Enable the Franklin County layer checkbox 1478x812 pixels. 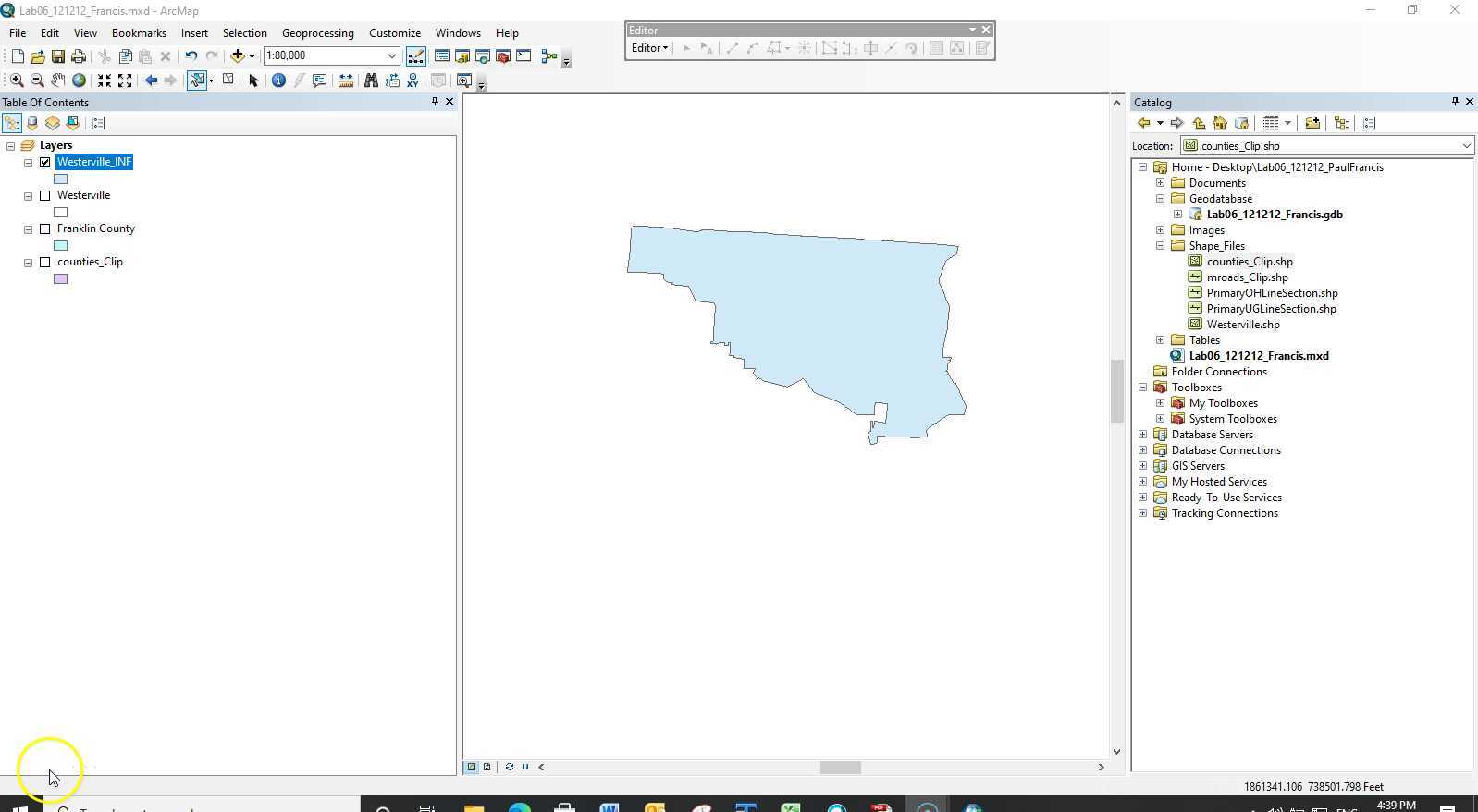(x=44, y=228)
